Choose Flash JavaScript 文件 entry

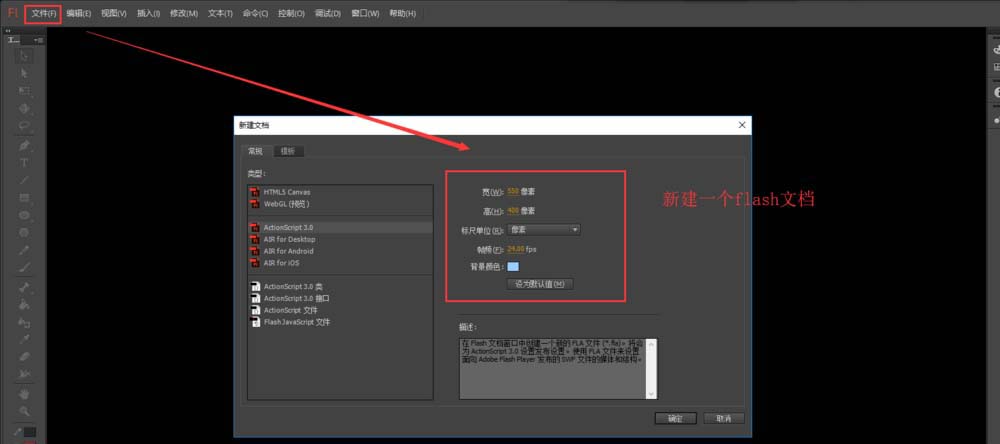click(x=340, y=322)
